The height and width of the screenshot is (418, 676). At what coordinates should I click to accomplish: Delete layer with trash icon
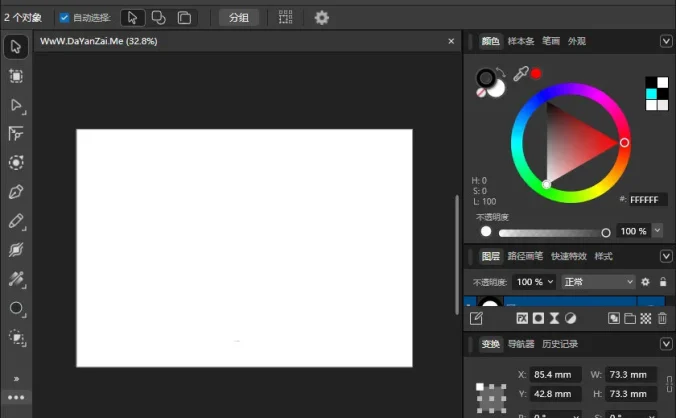(x=662, y=318)
